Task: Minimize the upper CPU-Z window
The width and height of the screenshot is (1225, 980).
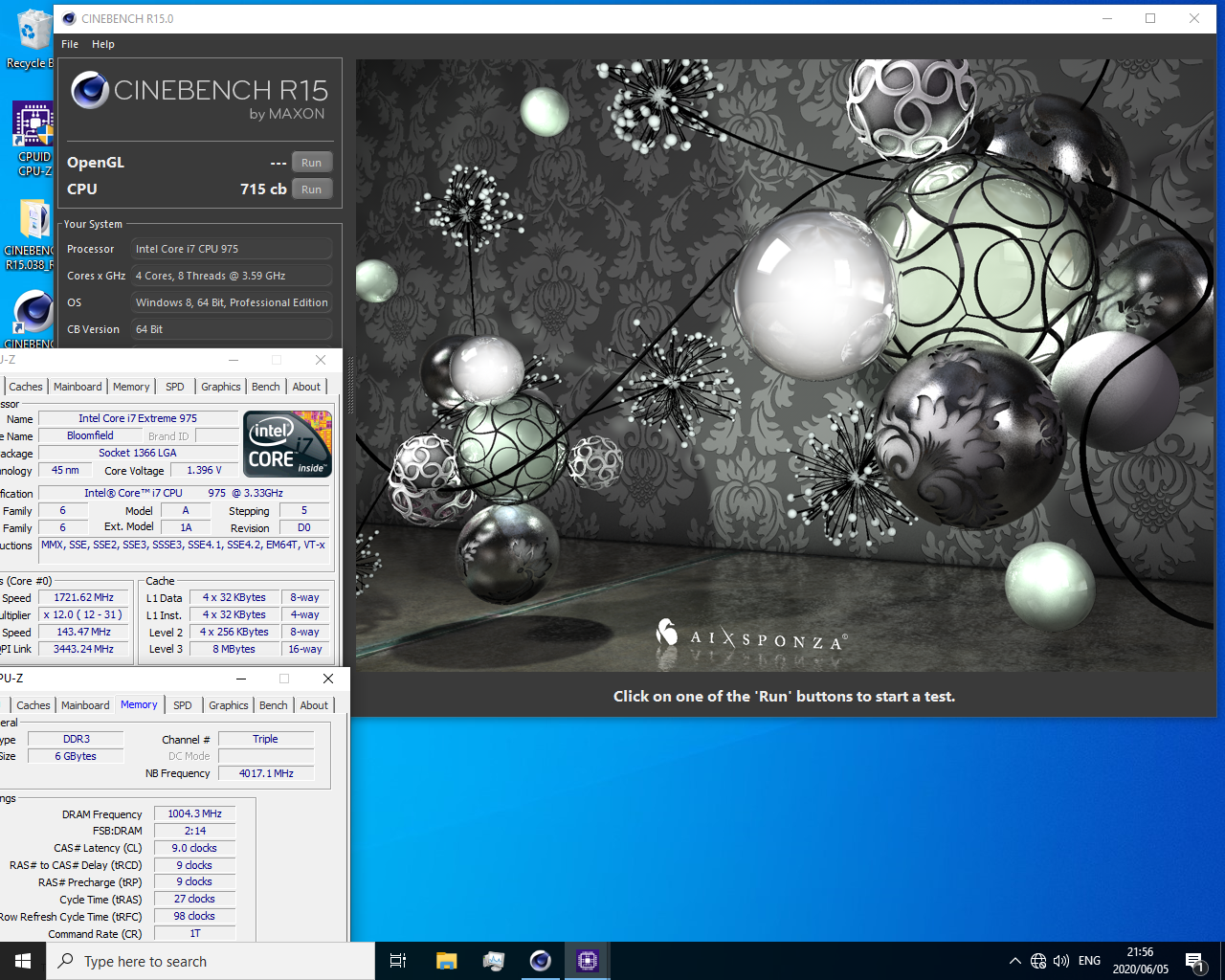Action: [x=234, y=360]
